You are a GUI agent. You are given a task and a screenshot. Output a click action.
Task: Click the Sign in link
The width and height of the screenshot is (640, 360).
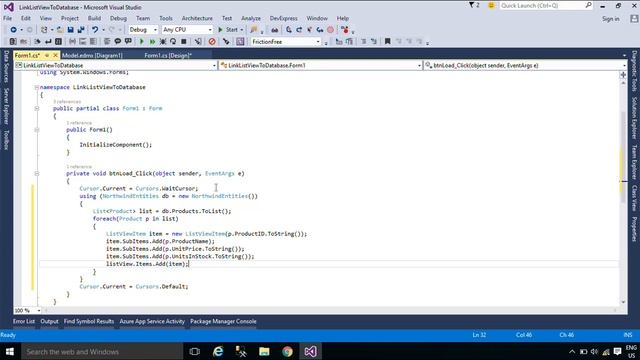pyautogui.click(x=611, y=19)
